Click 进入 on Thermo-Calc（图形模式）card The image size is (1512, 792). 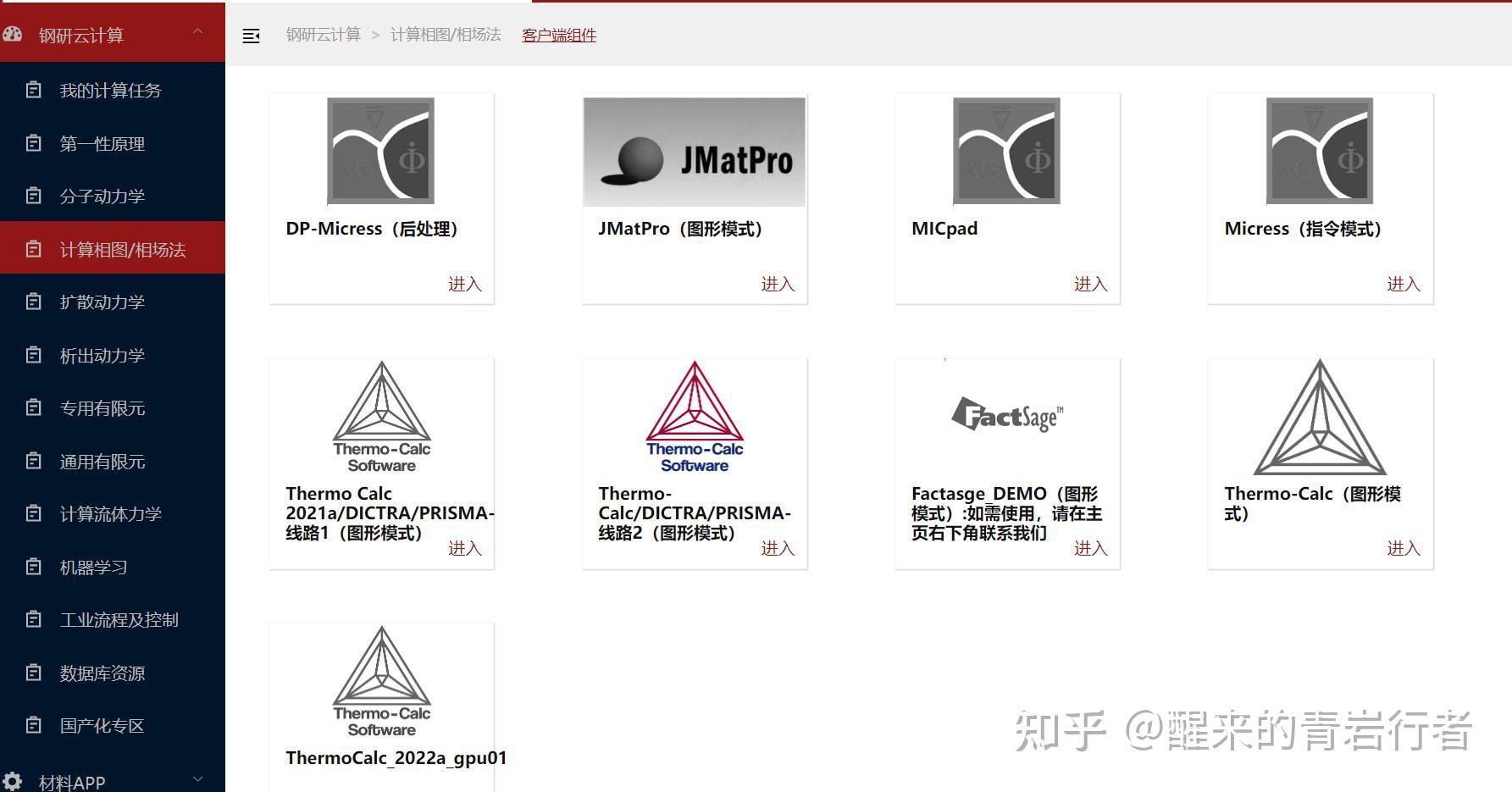coord(1404,548)
